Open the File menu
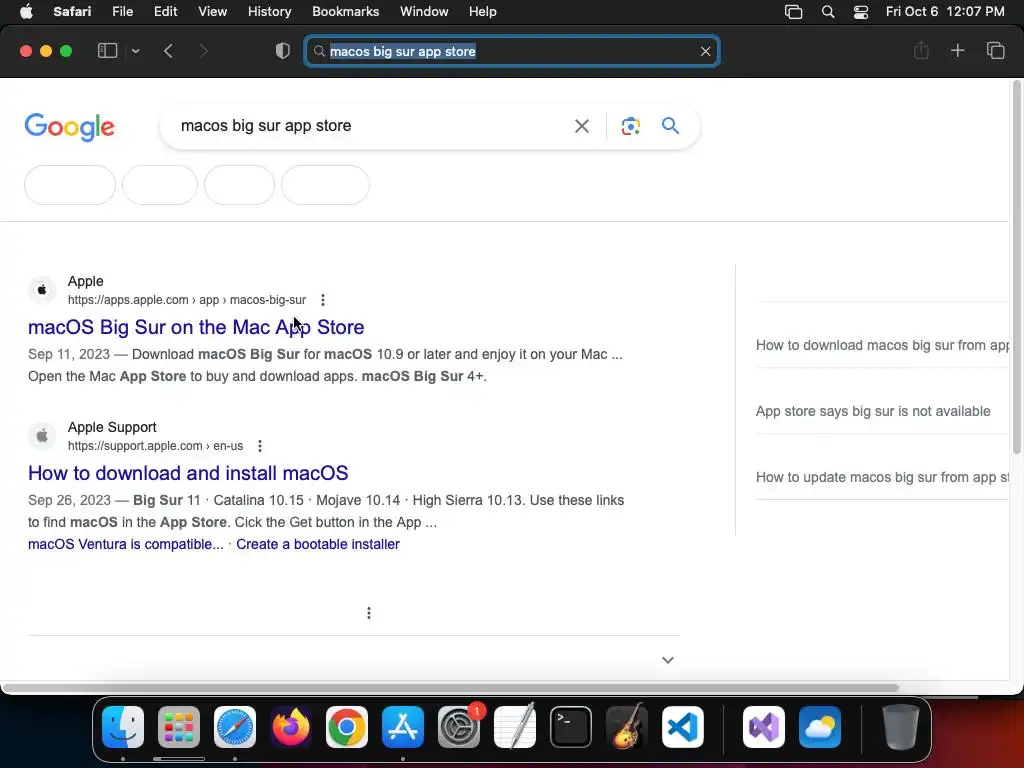Screen dimensions: 1024x768 (x=122, y=12)
